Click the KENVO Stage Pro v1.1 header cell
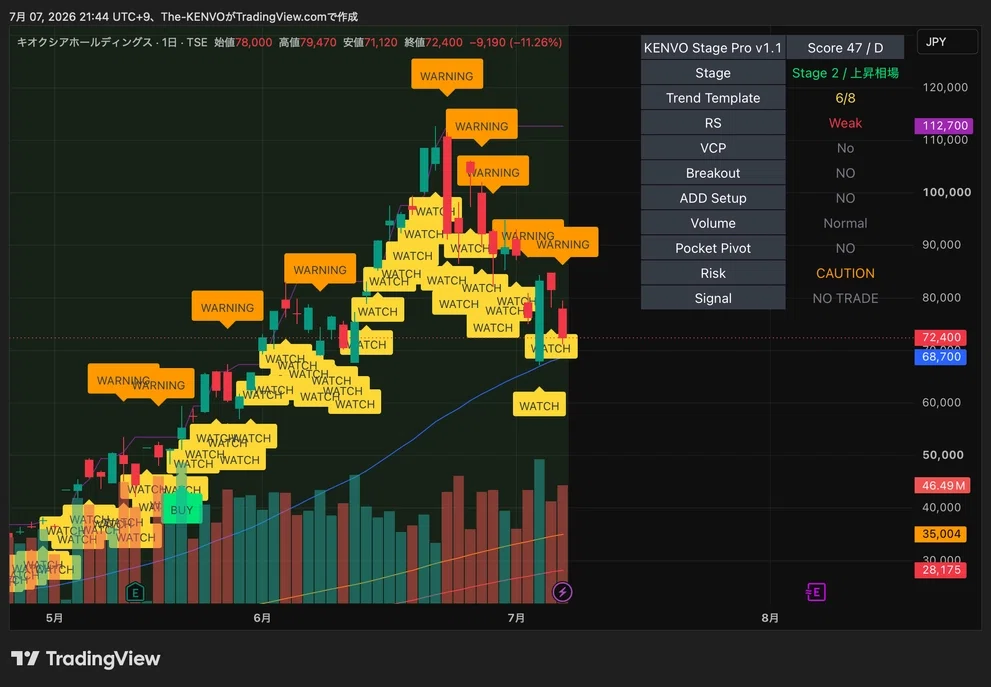Viewport: 991px width, 687px height. (x=713, y=48)
